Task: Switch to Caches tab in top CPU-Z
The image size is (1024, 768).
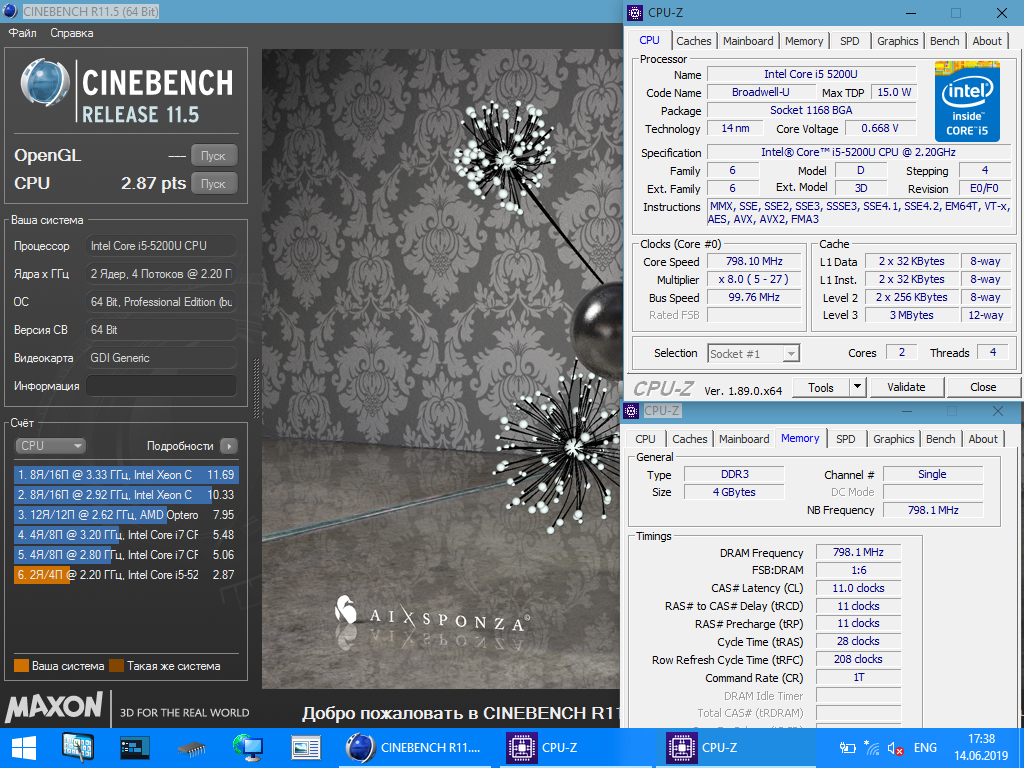Action: (694, 41)
